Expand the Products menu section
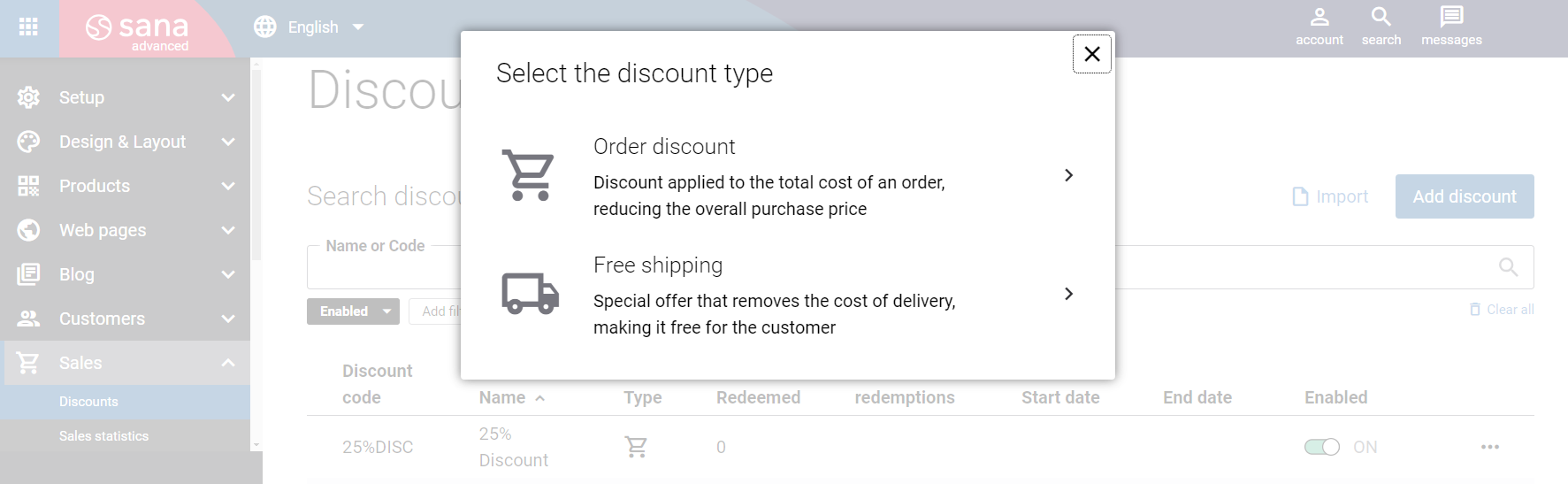This screenshot has height=484, width=1568. pyautogui.click(x=126, y=186)
